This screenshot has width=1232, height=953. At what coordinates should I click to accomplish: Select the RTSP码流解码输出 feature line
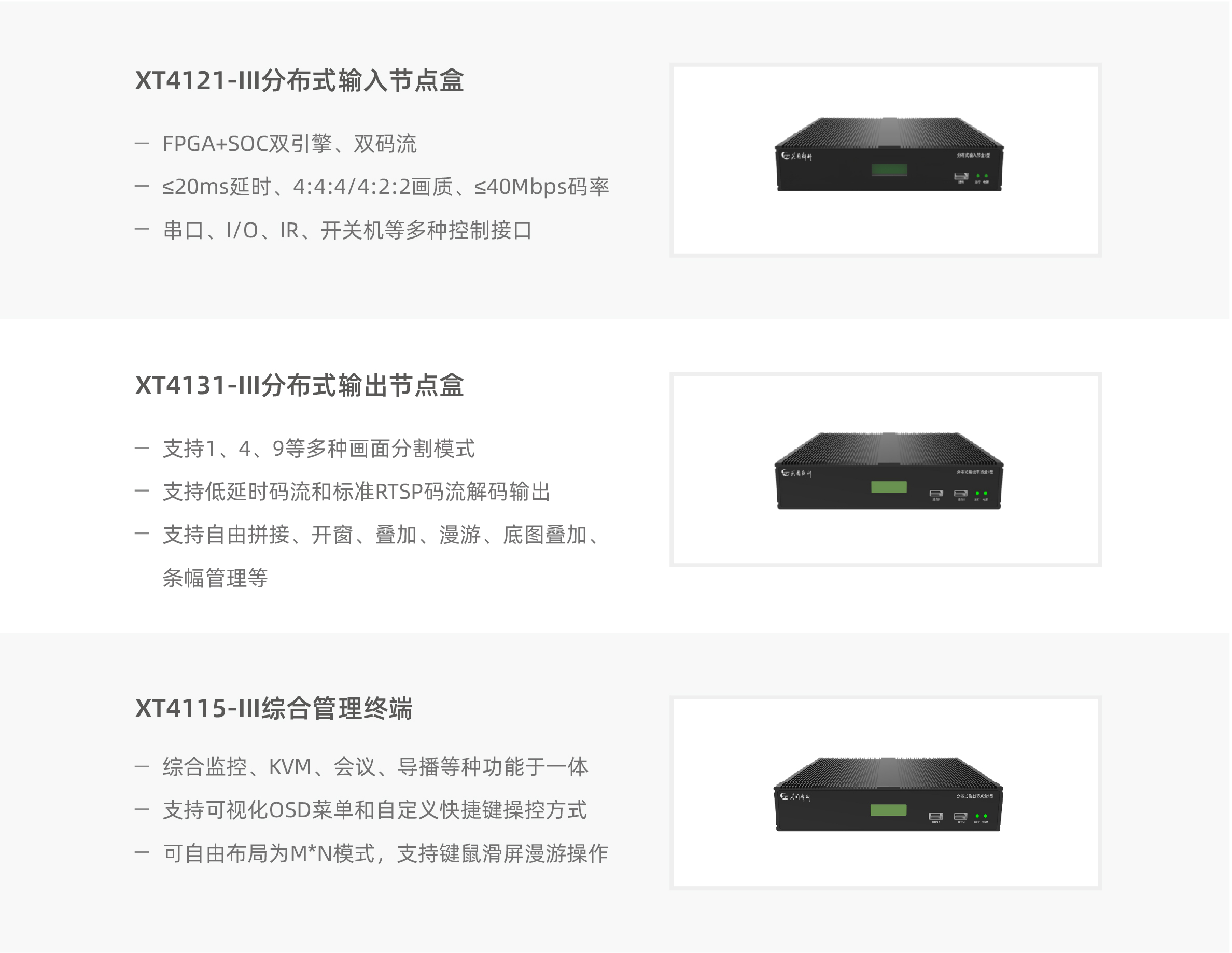tap(357, 492)
